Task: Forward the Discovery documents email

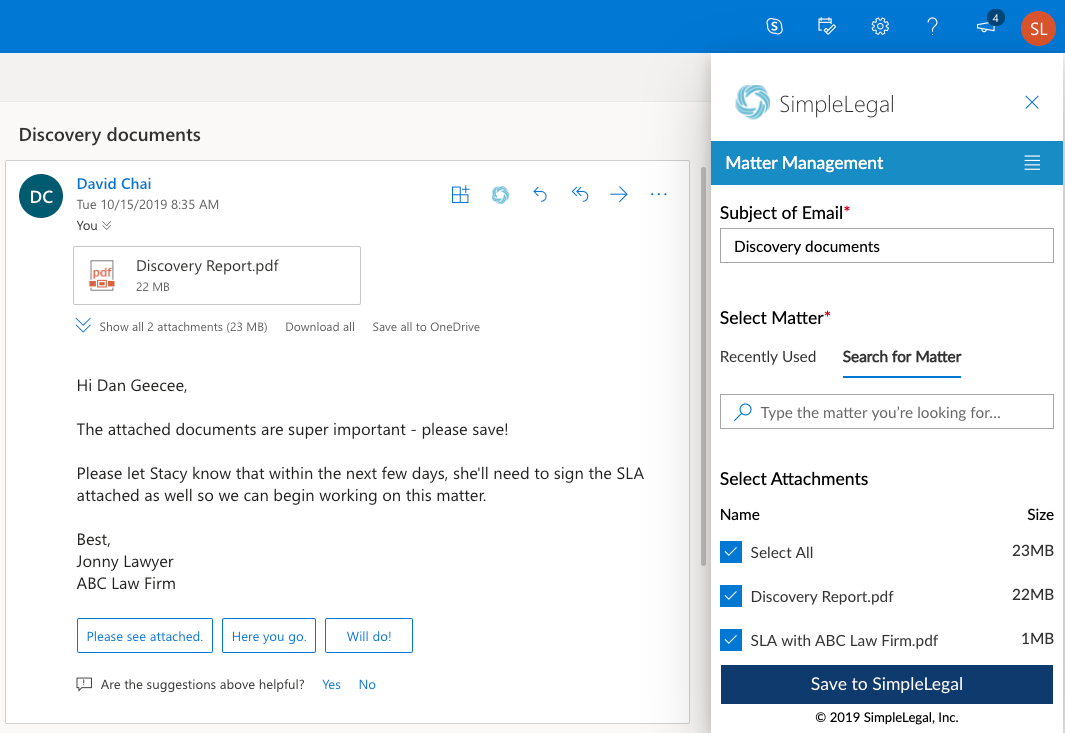Action: pyautogui.click(x=619, y=195)
